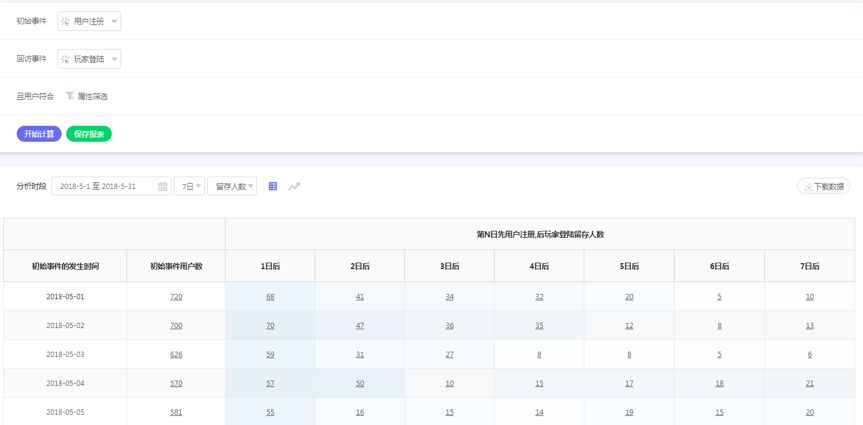Click the 下载数据 download button
This screenshot has width=863, height=425.
824,187
